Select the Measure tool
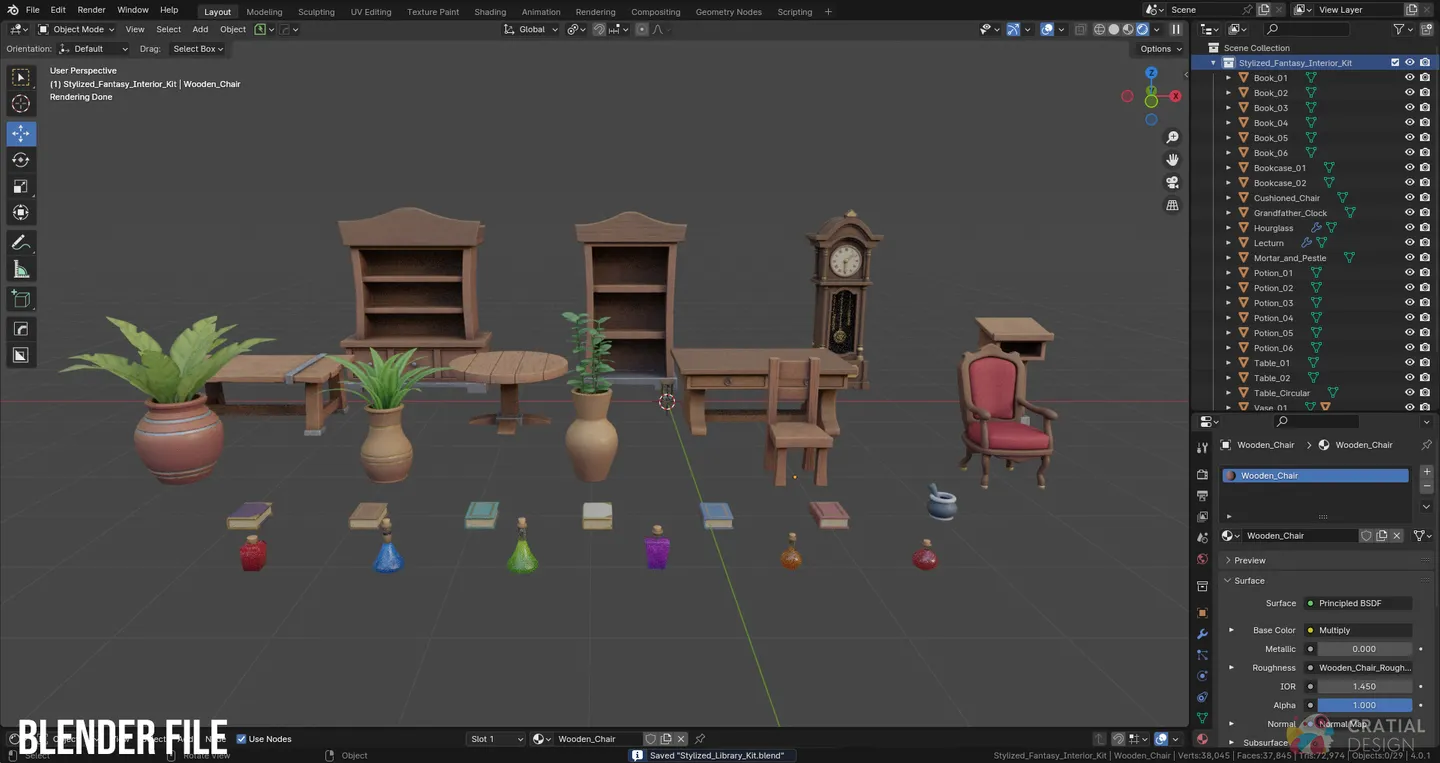 (x=21, y=269)
